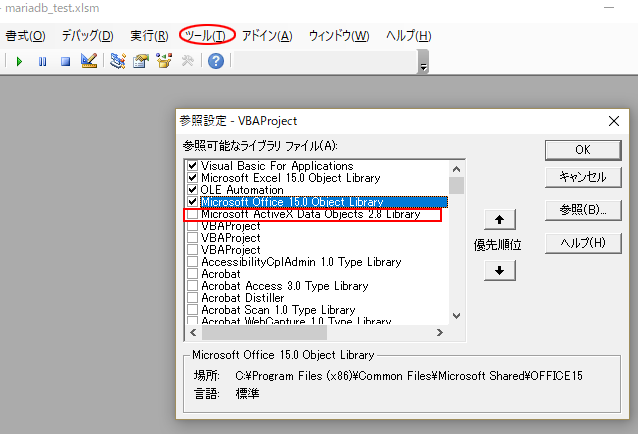
Task: Check Acrobat Distiller library checkbox
Action: point(193,298)
